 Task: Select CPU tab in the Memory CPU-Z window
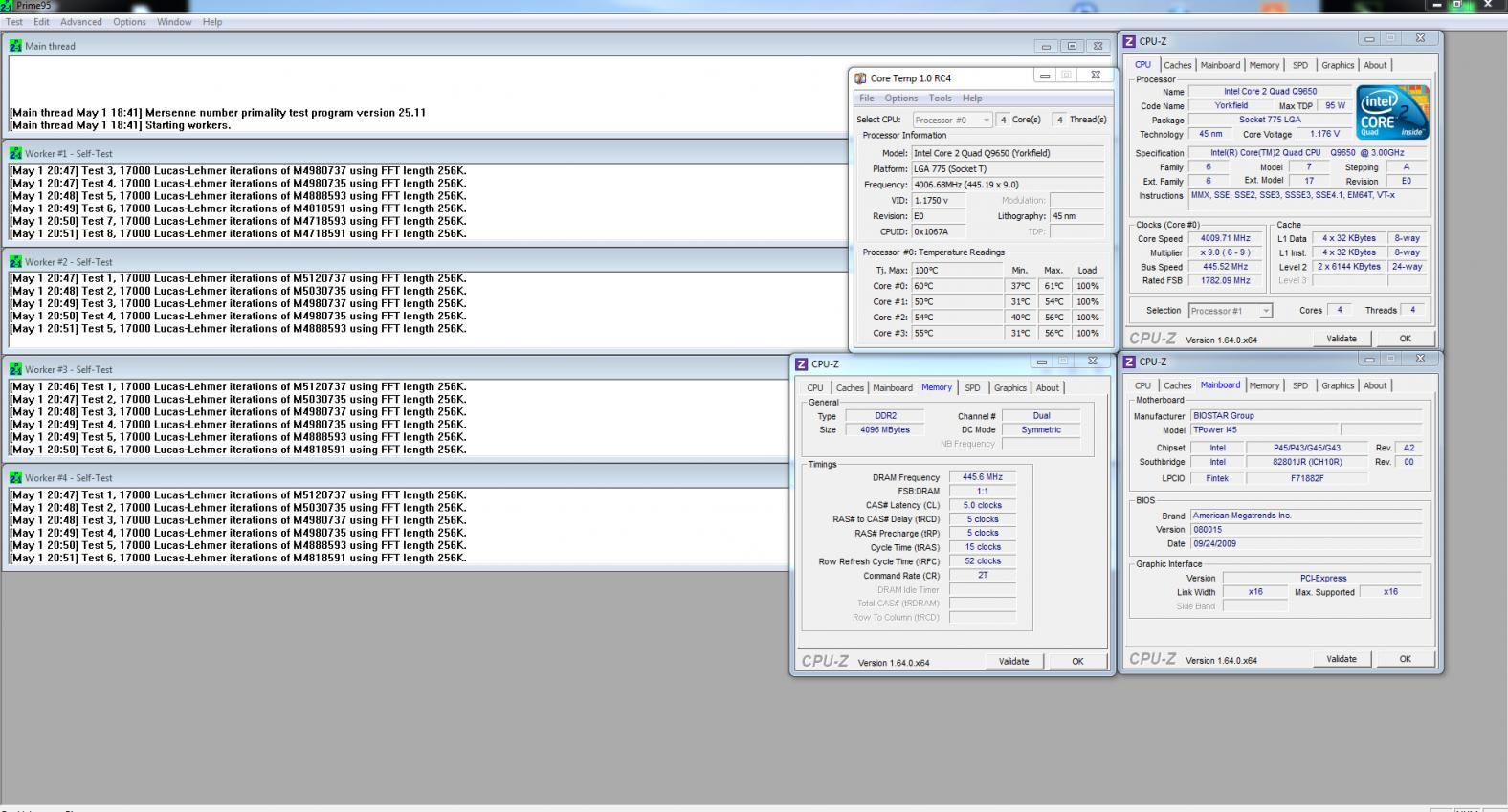click(815, 388)
